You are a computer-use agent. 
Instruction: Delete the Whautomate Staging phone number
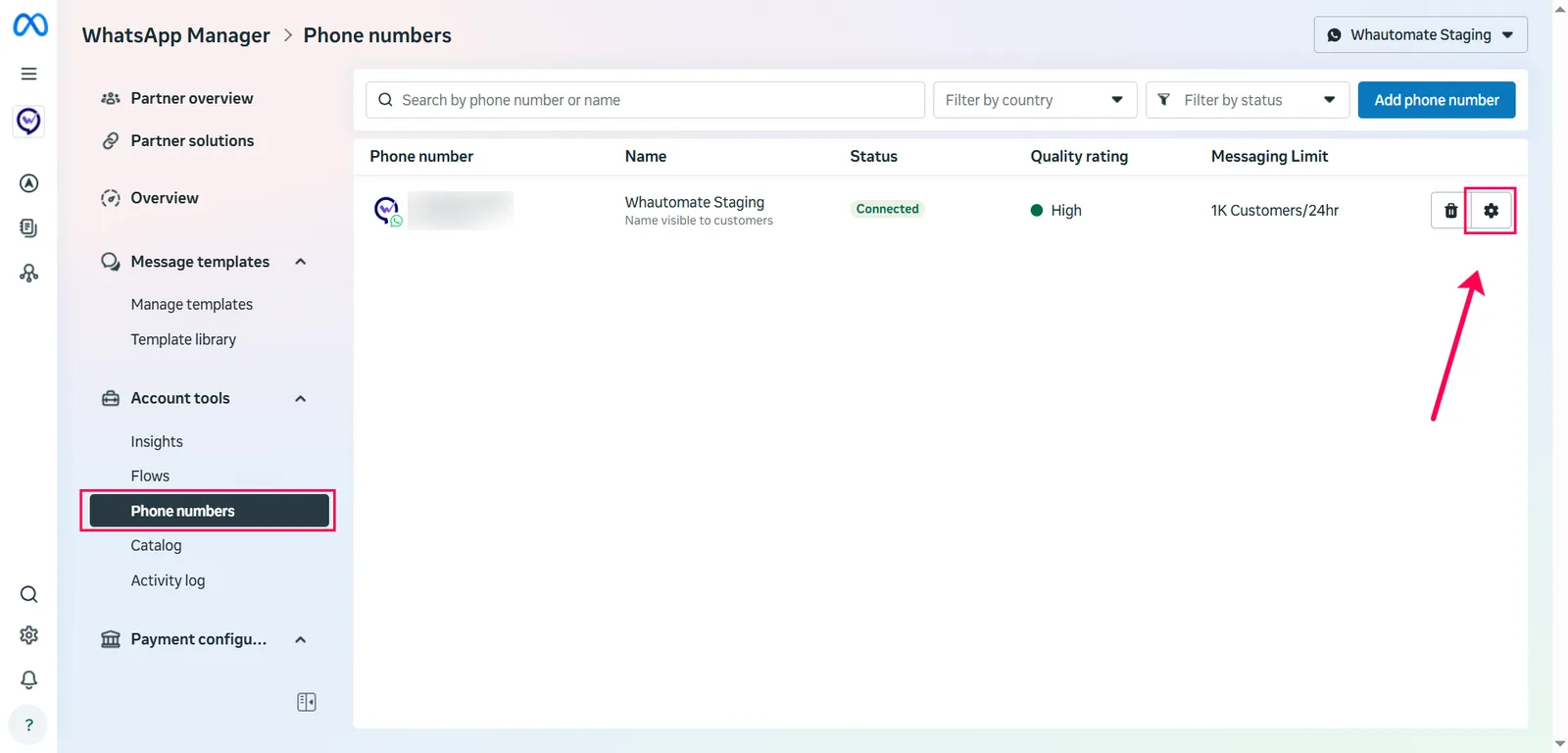[1450, 210]
